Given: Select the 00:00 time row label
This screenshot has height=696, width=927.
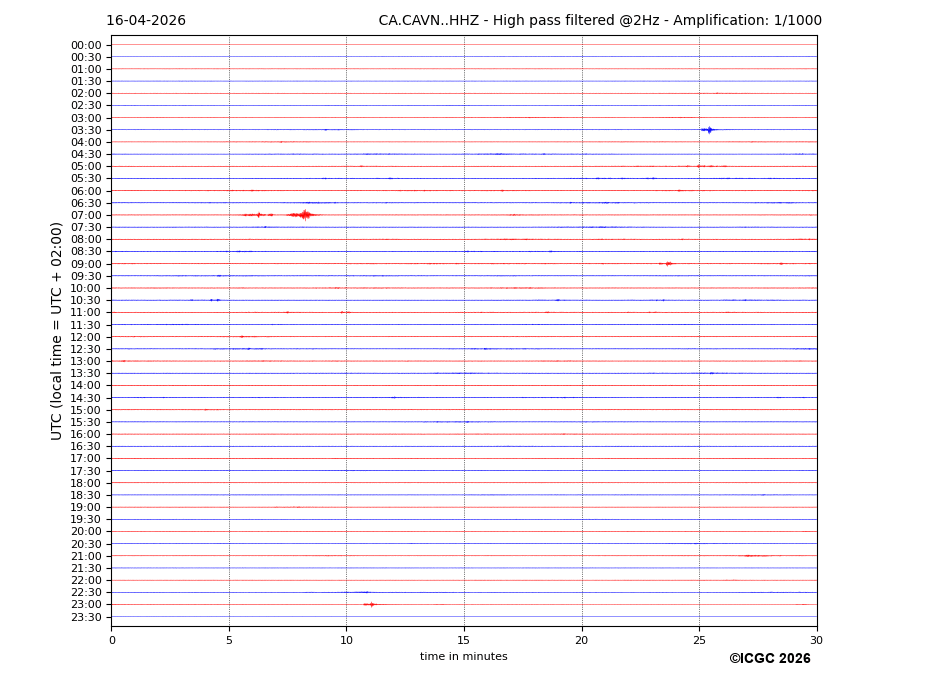Looking at the screenshot, I should (86, 45).
